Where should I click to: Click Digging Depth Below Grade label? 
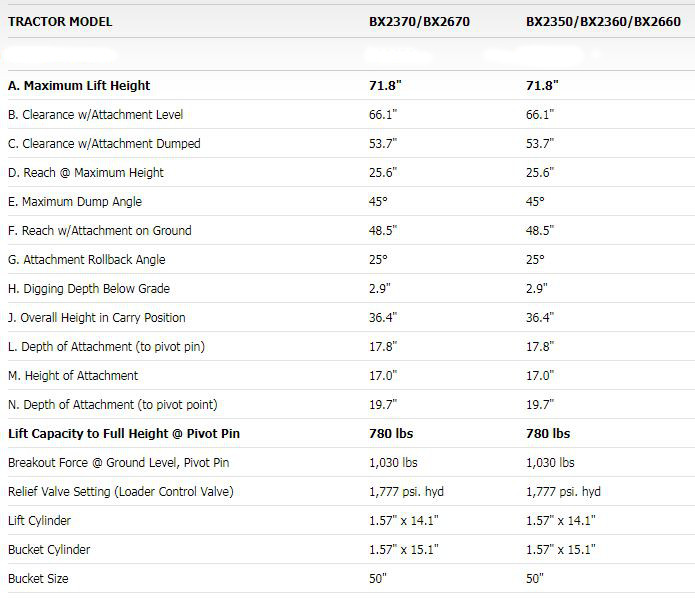(x=89, y=289)
